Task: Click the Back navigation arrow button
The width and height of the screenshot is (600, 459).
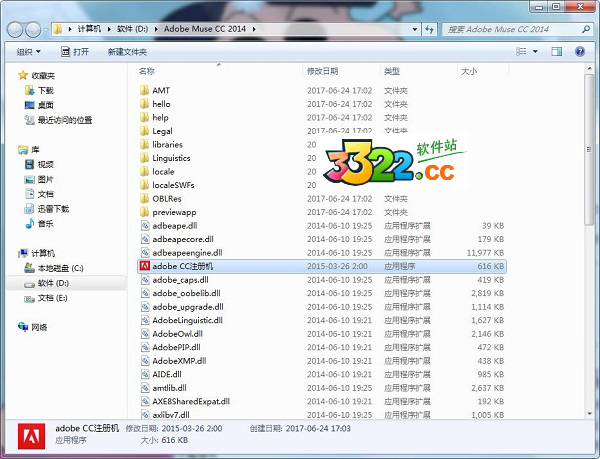Action: (x=15, y=29)
